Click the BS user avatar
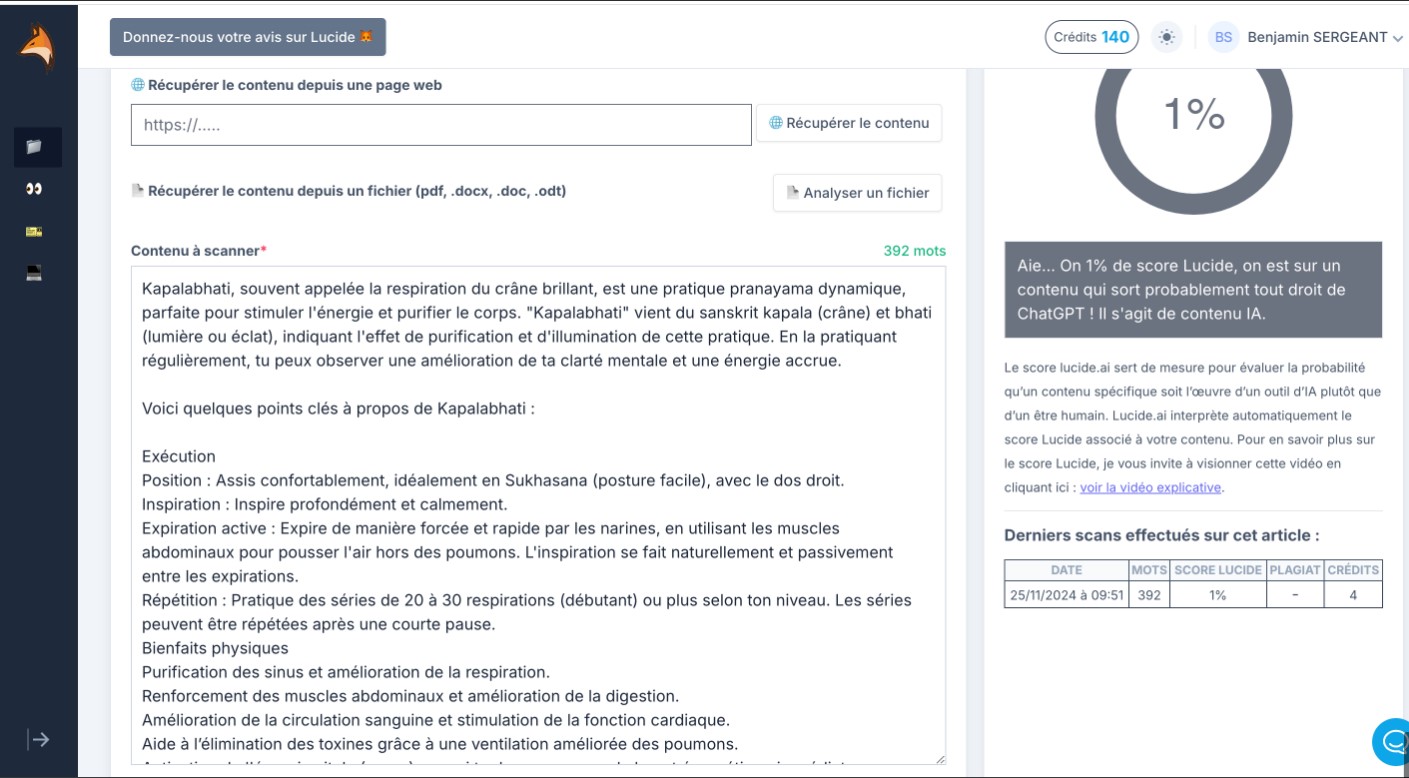1409x778 pixels. [x=1223, y=37]
